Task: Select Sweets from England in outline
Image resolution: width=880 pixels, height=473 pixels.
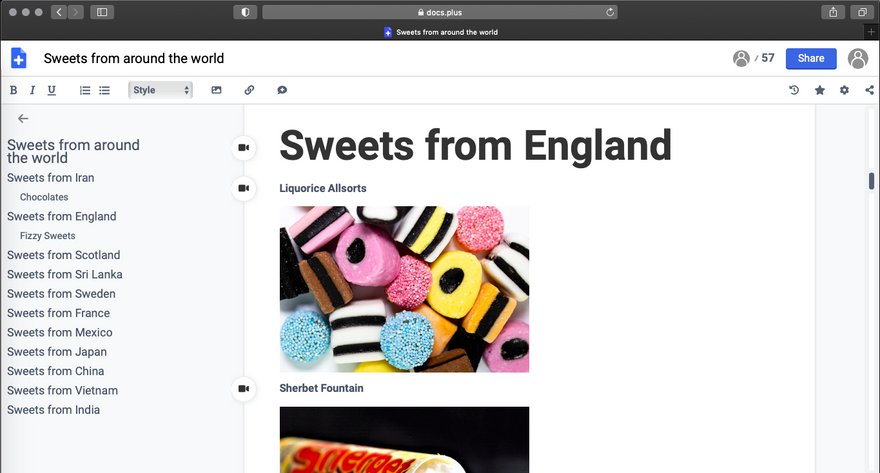Action: tap(62, 217)
